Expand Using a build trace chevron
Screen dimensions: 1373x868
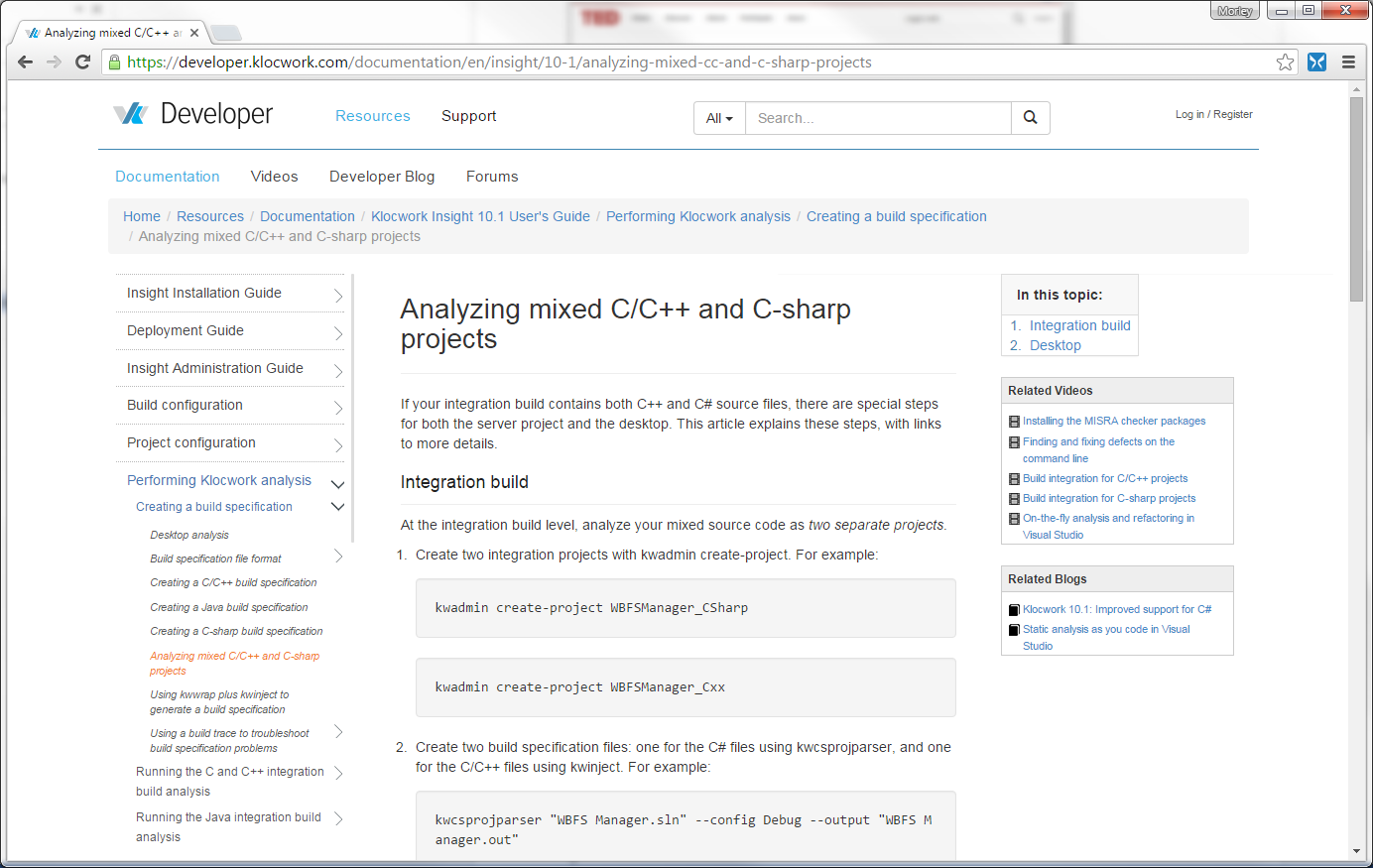pyautogui.click(x=337, y=732)
